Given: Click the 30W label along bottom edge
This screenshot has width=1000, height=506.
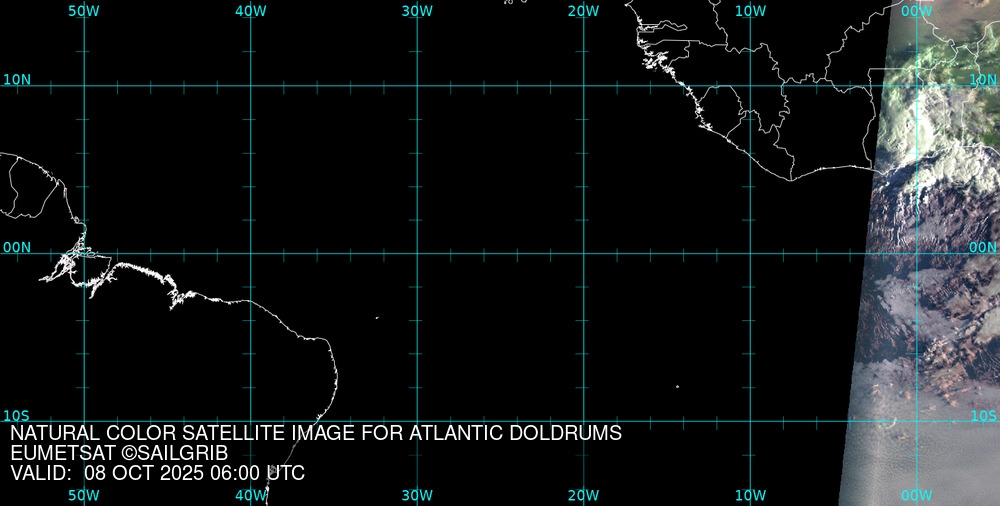Looking at the screenshot, I should 417,495.
